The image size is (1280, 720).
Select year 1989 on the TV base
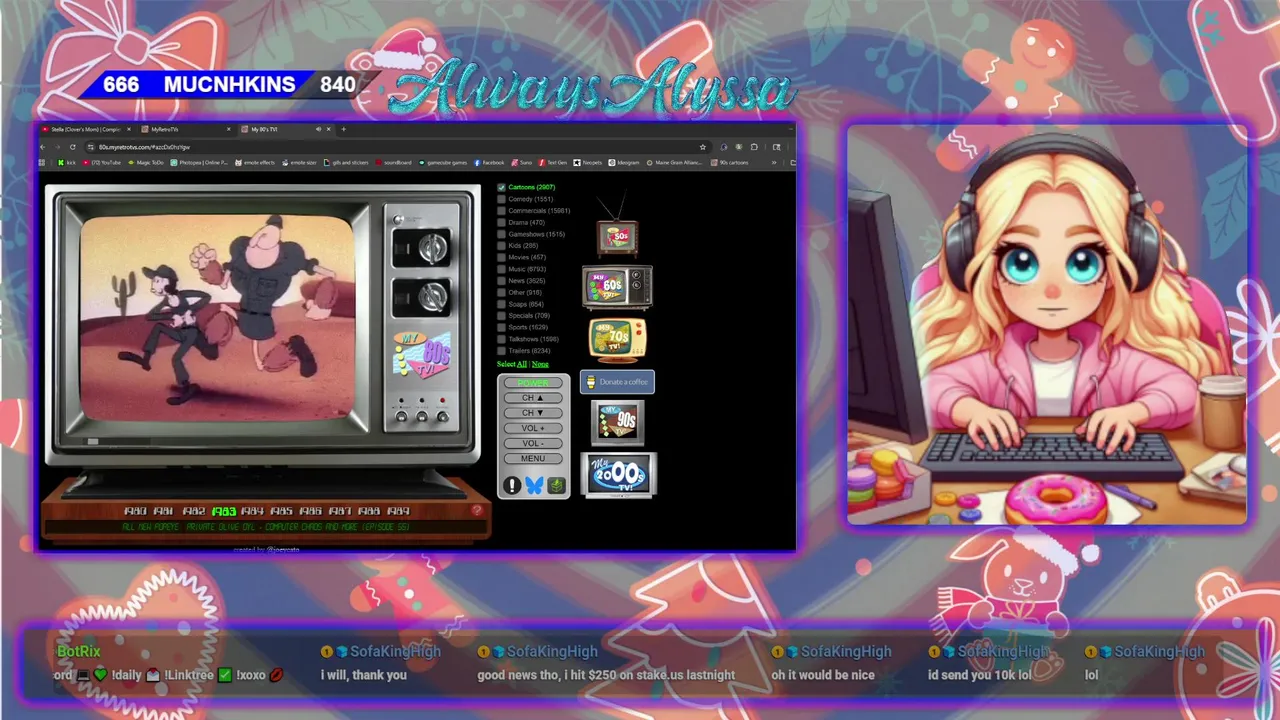coord(398,511)
